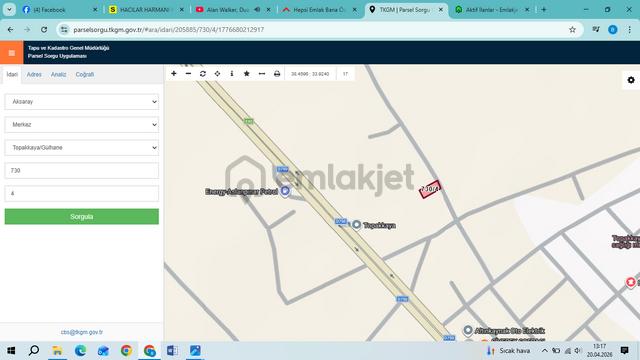Click the star favorites icon
The width and height of the screenshot is (640, 360).
pos(247,73)
